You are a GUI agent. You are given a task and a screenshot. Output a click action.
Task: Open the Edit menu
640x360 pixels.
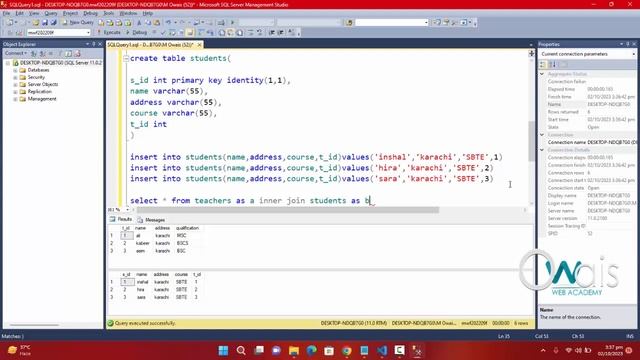[19, 13]
